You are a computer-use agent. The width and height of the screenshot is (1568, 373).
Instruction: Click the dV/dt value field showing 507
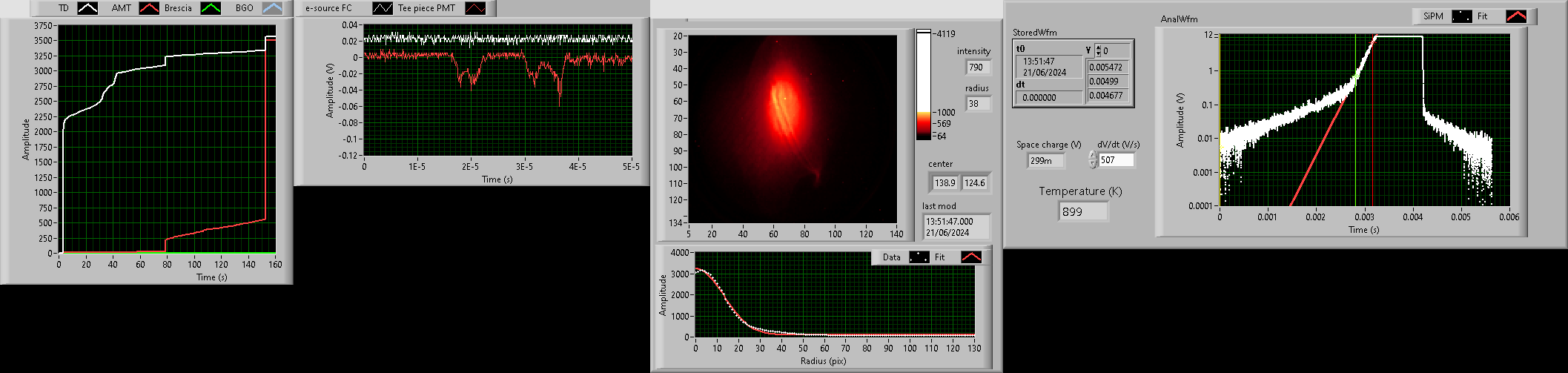click(x=1116, y=160)
